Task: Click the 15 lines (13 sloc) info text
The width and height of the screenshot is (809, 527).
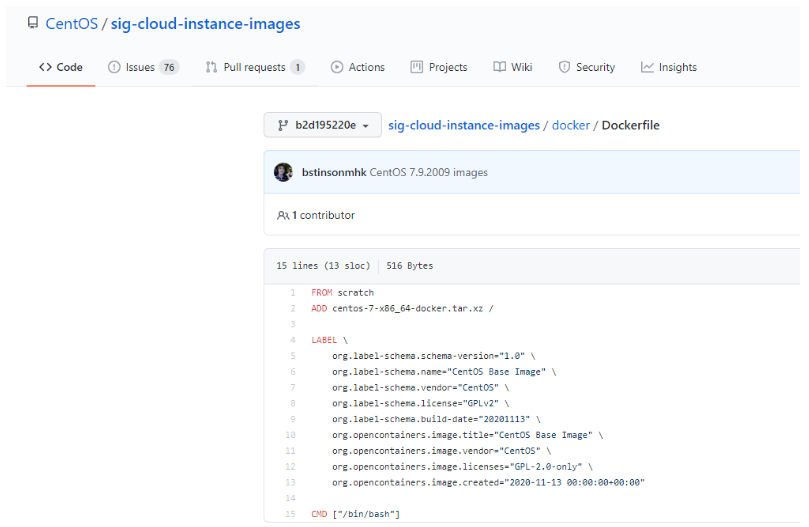Action: click(323, 266)
